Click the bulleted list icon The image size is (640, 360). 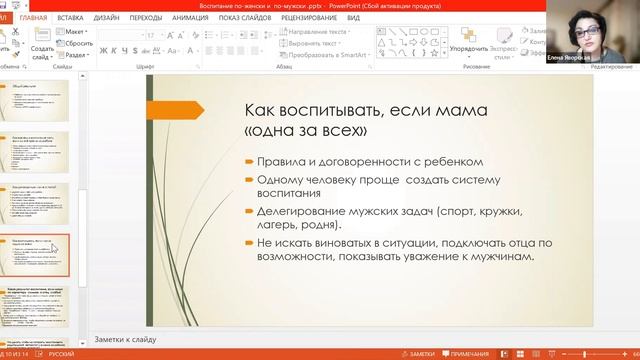(x=210, y=36)
